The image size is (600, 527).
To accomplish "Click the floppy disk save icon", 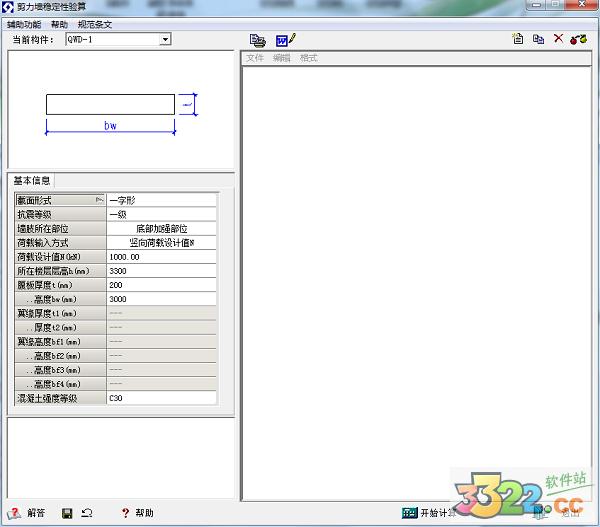I will point(67,513).
